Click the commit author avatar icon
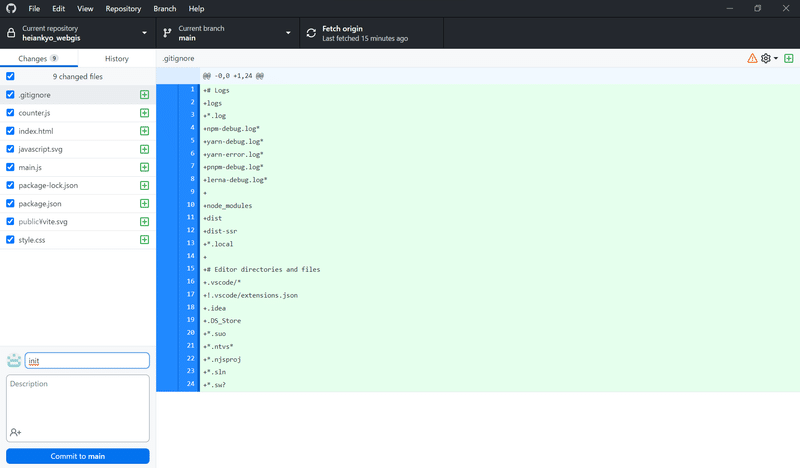The width and height of the screenshot is (800, 468). click(x=14, y=360)
